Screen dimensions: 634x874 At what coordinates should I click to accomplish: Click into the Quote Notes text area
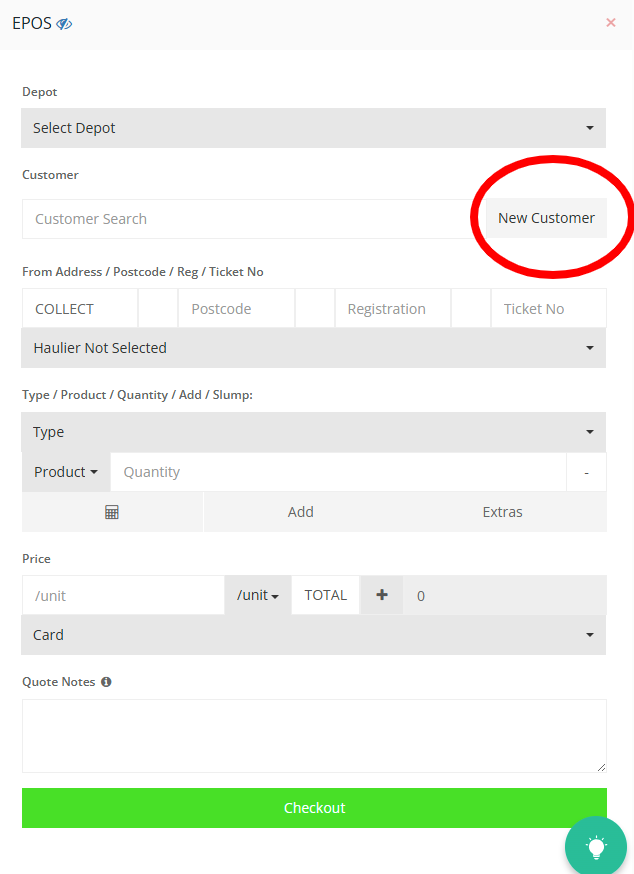pos(314,736)
